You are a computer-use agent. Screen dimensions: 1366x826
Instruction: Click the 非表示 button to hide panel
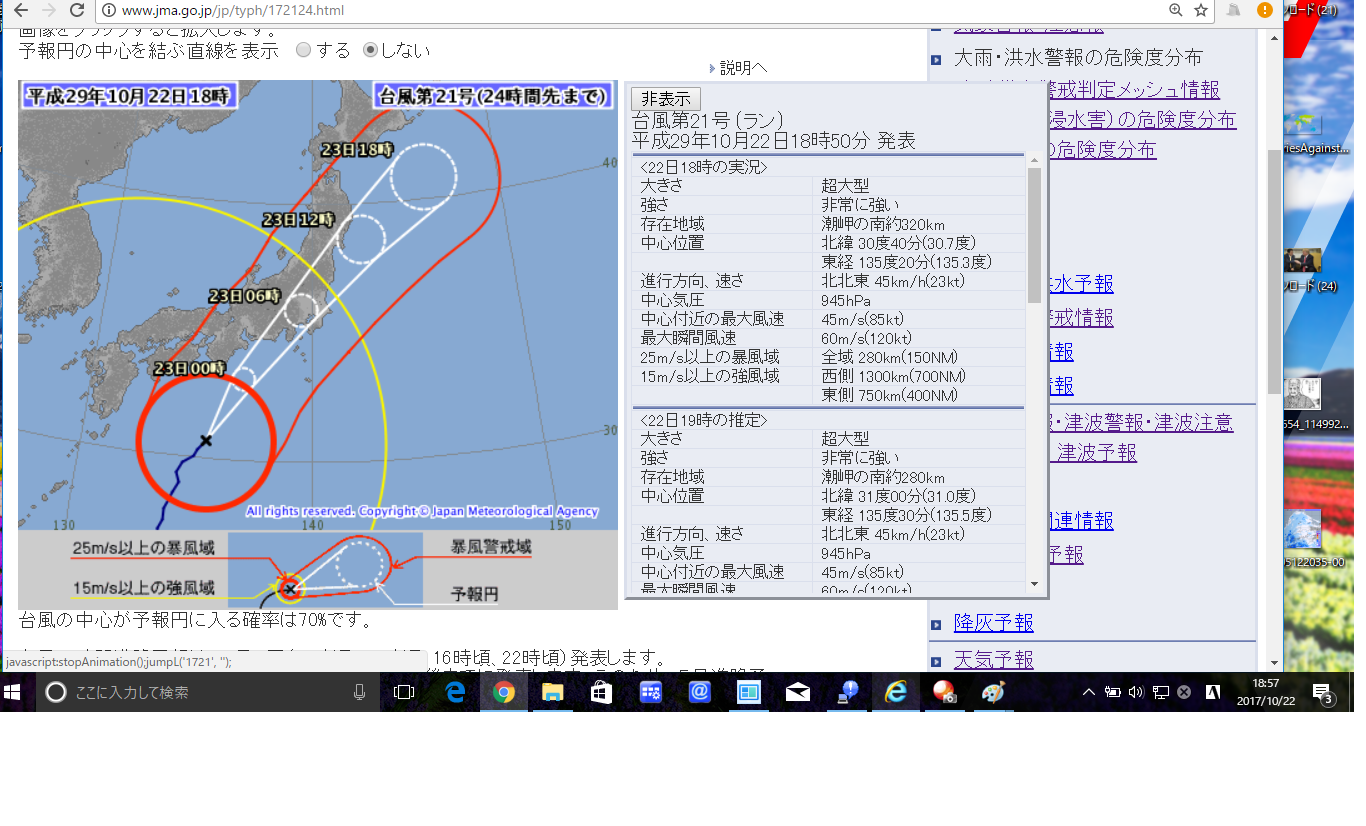point(666,99)
